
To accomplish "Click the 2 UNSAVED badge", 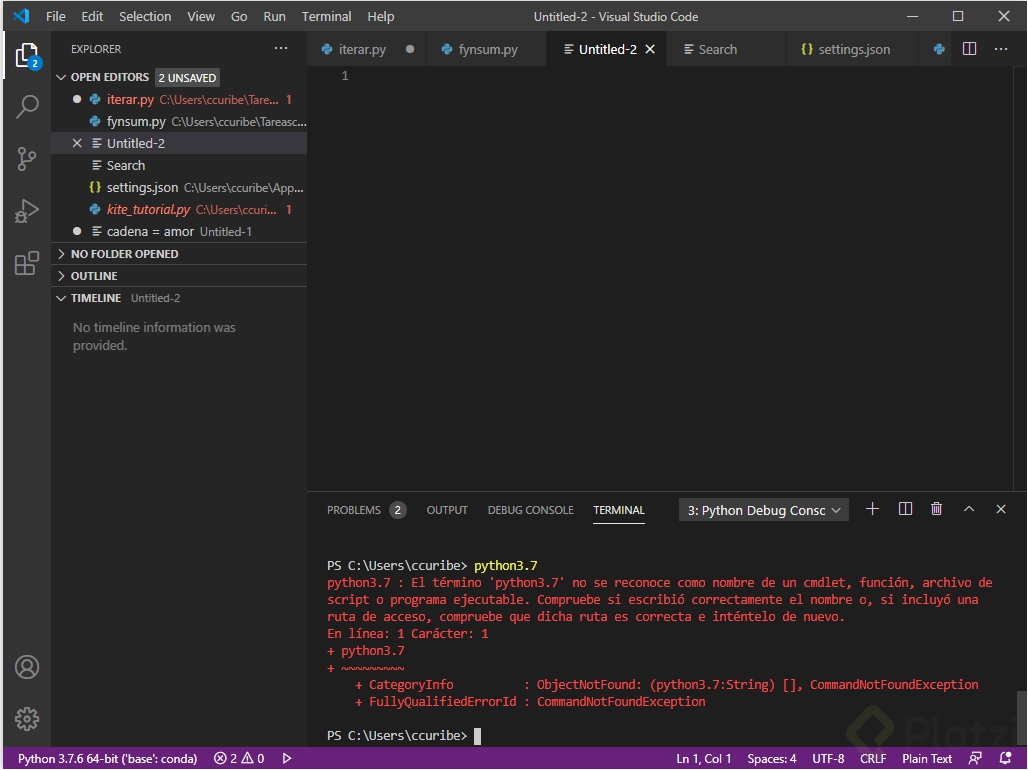I will pyautogui.click(x=187, y=77).
